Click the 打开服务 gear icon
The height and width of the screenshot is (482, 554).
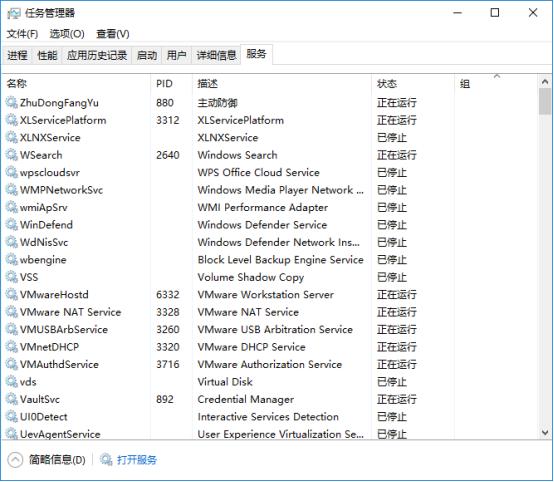pos(106,459)
